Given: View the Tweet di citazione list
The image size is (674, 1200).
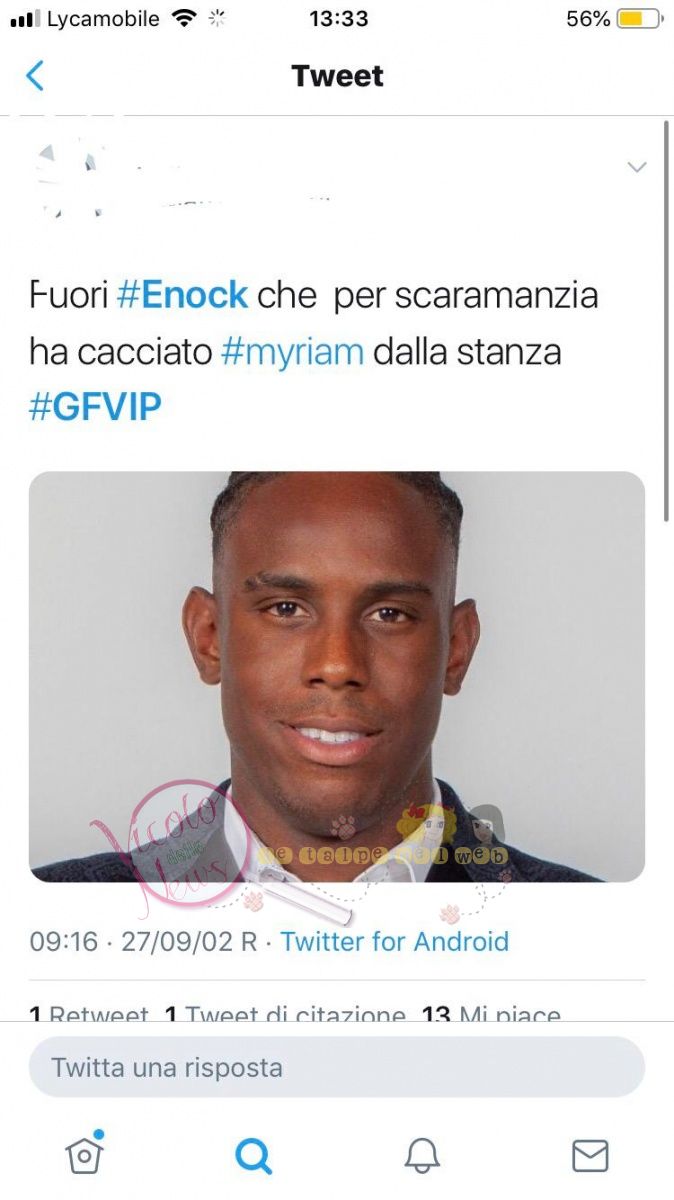Looking at the screenshot, I should point(285,1013).
